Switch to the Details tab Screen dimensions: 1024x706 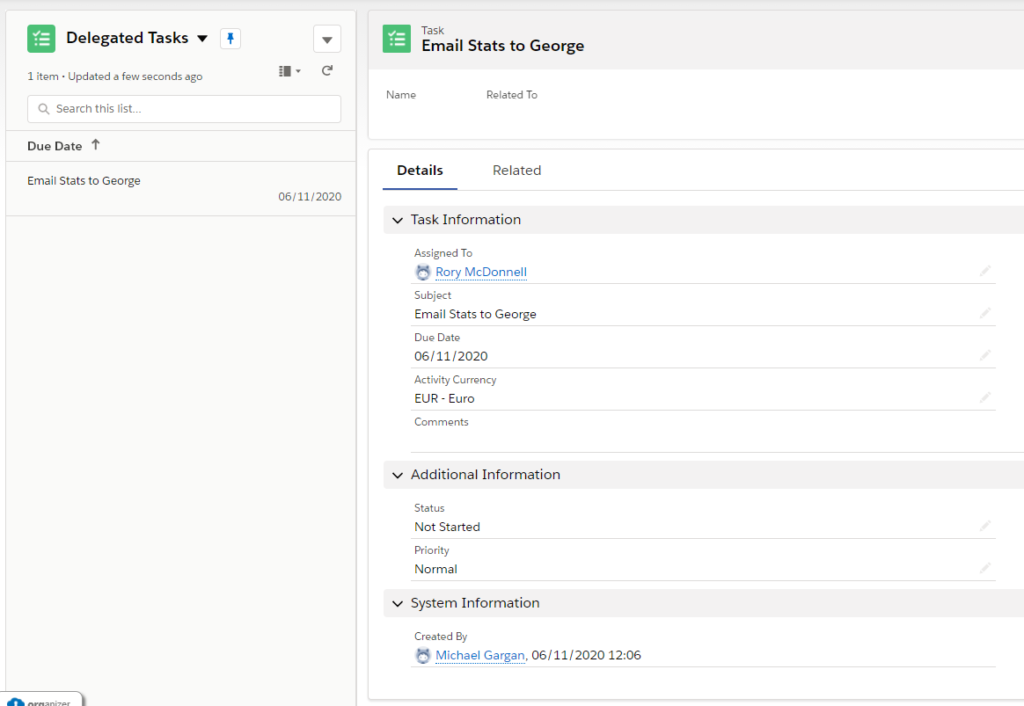420,170
